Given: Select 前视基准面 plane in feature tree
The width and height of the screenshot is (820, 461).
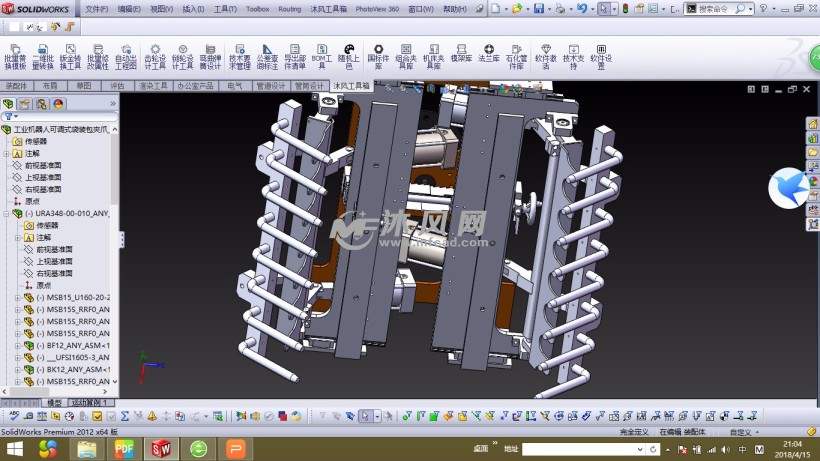Looking at the screenshot, I should click(50, 165).
